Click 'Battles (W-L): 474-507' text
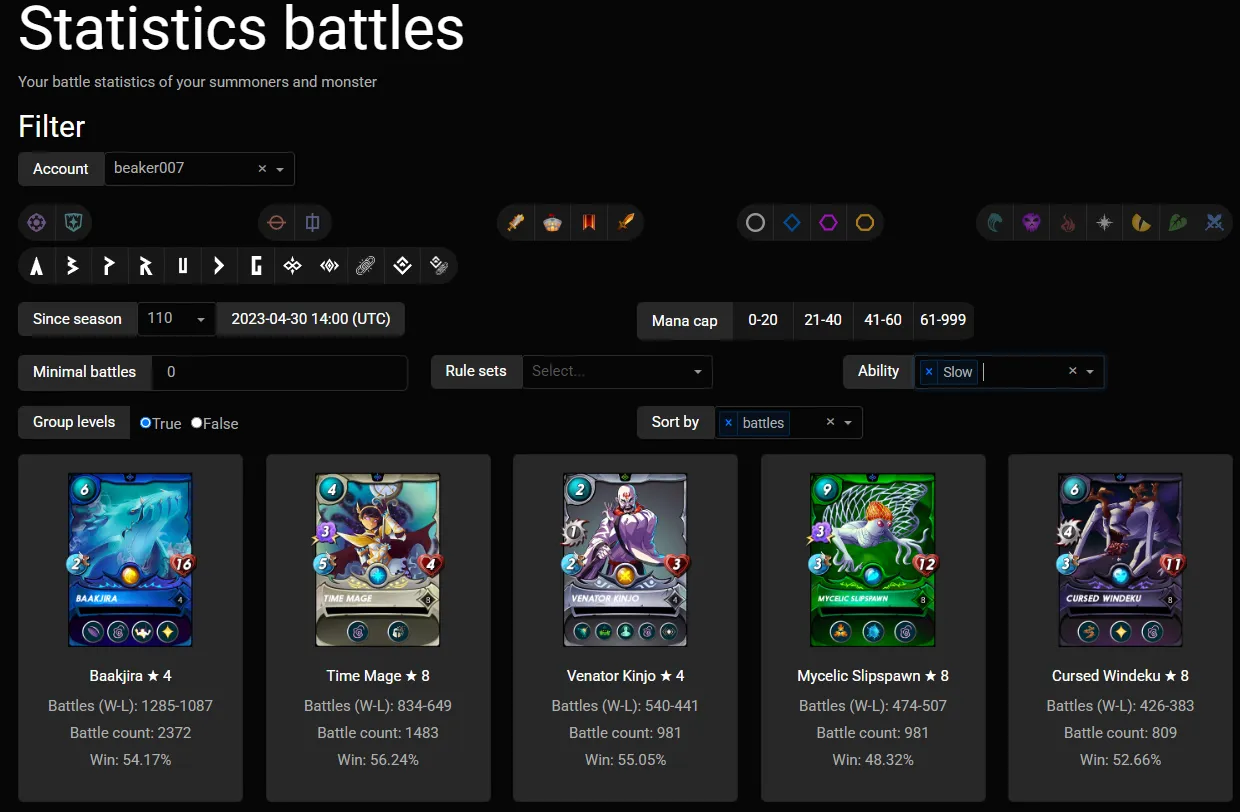Image resolution: width=1240 pixels, height=812 pixels. [873, 706]
